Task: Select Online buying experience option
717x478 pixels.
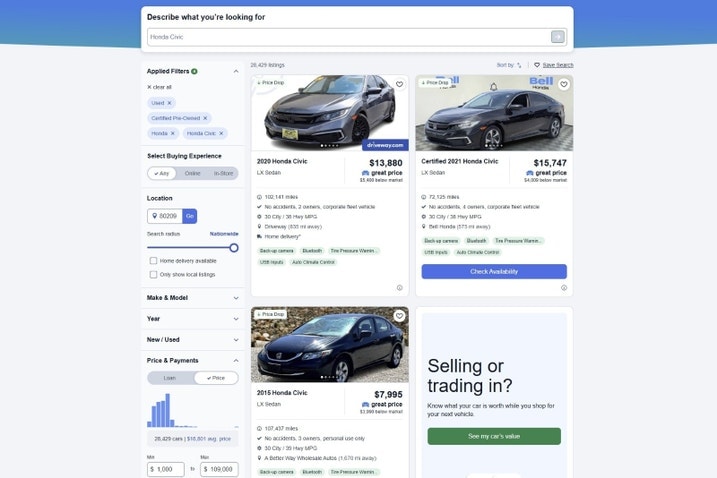Action: point(193,173)
